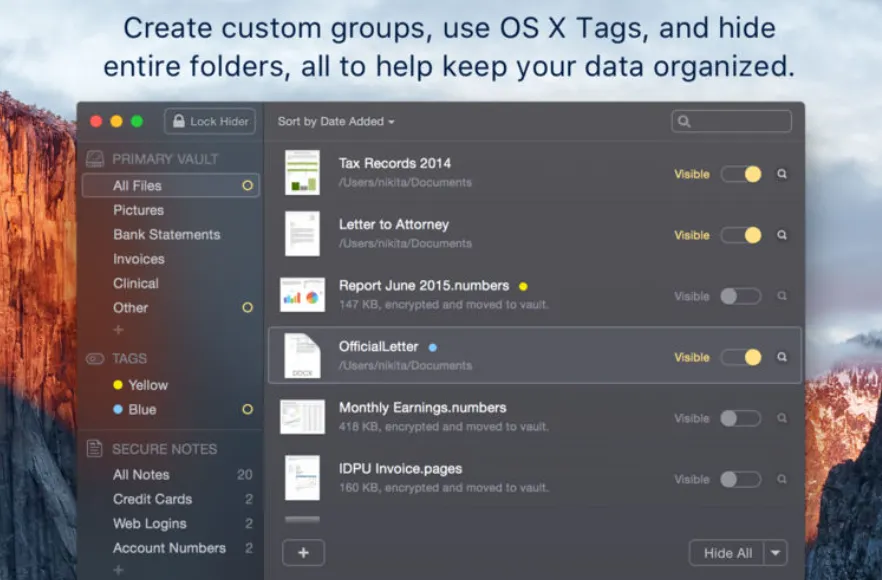Open the Credit Cards notes category
The image size is (882, 580).
tap(152, 499)
